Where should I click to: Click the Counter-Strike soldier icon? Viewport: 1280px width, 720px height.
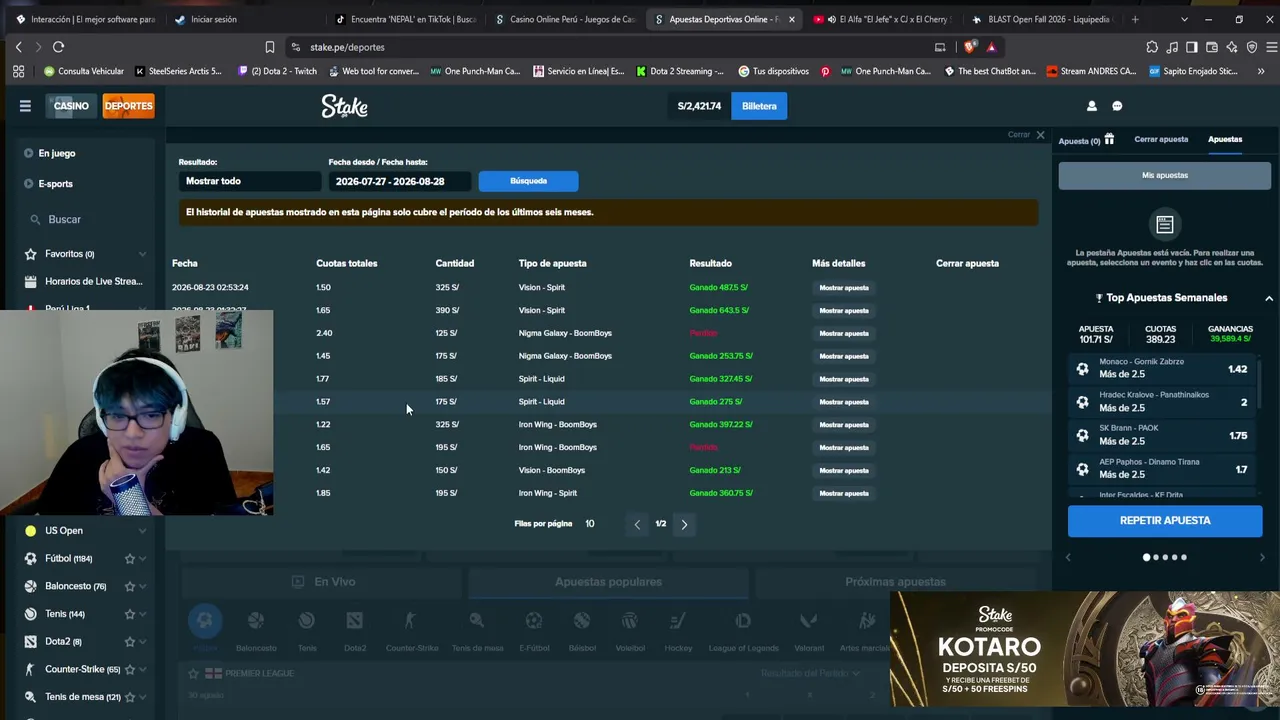coord(30,669)
